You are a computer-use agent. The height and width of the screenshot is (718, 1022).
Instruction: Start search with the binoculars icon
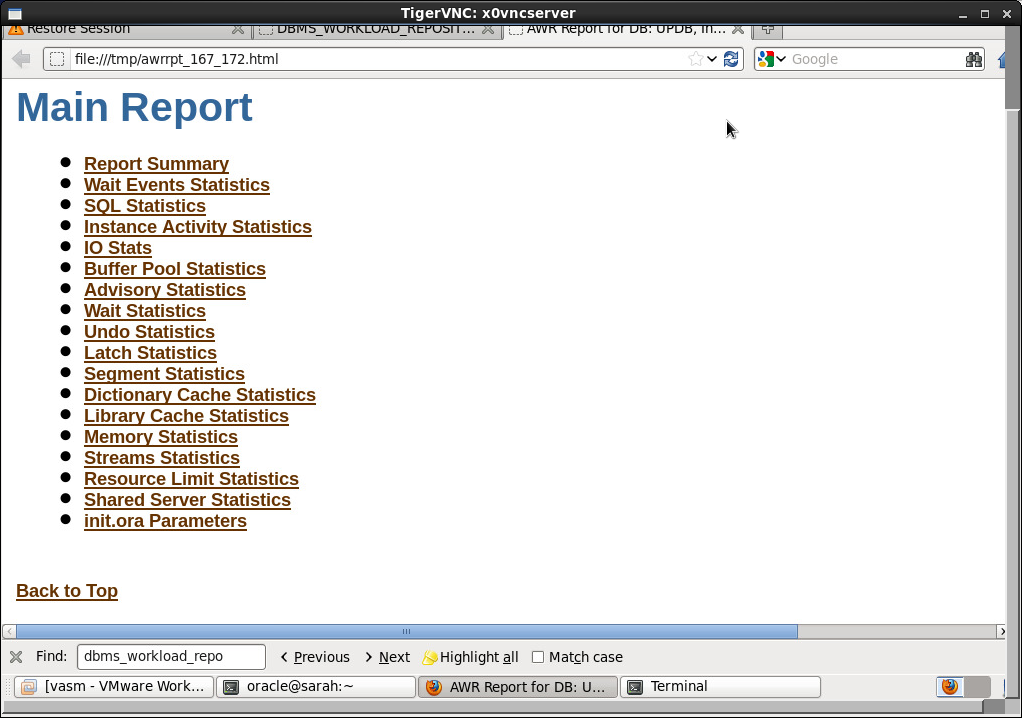[x=974, y=59]
